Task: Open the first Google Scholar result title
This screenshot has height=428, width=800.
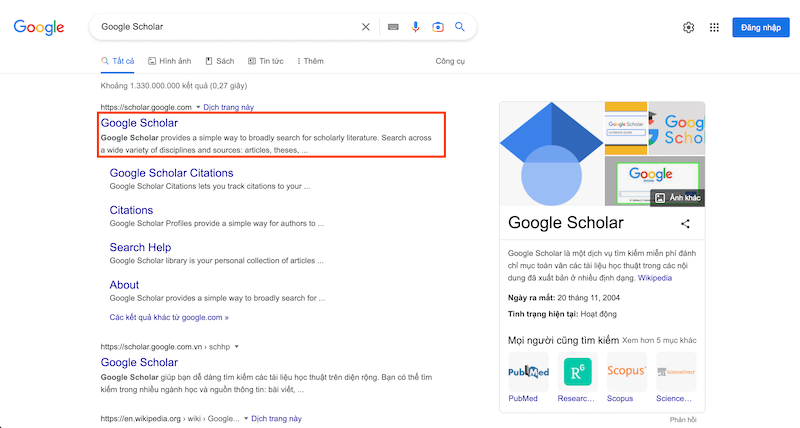Action: [x=139, y=123]
